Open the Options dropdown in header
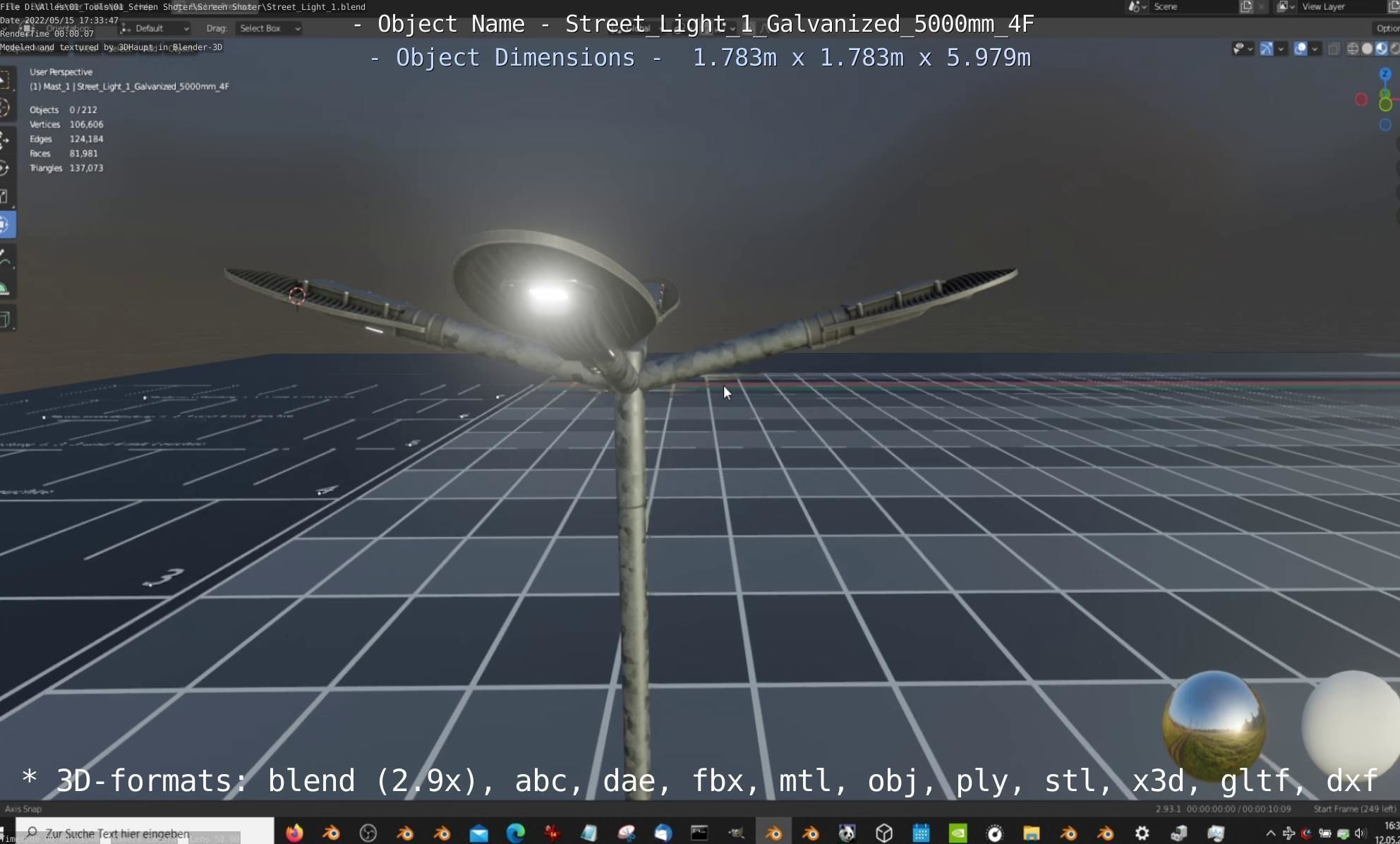Screen dimensions: 1400x844 click(x=1387, y=28)
